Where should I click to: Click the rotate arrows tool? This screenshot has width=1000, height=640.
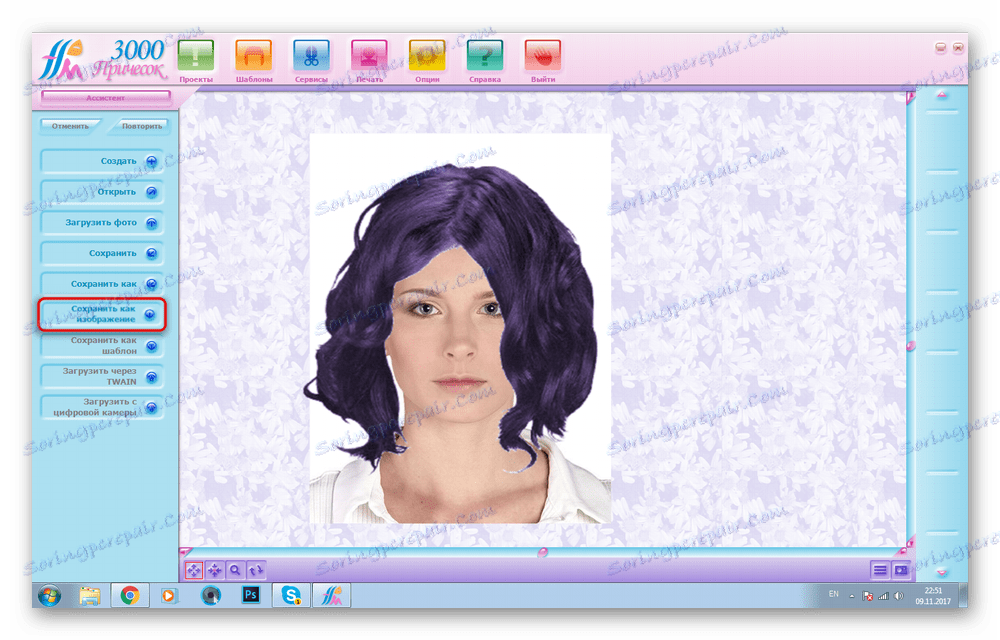point(255,570)
